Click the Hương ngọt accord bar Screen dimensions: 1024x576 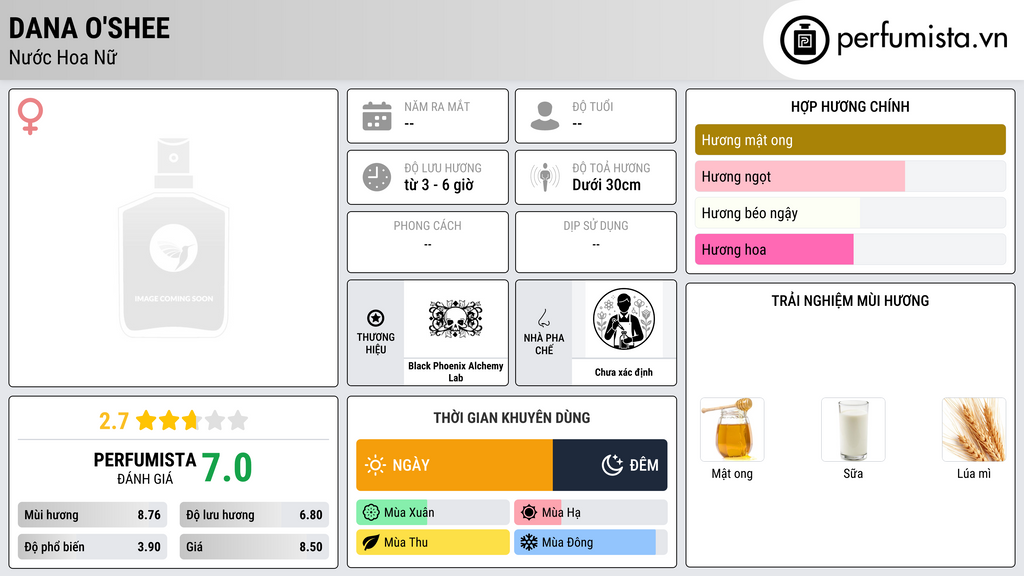pyautogui.click(x=850, y=176)
